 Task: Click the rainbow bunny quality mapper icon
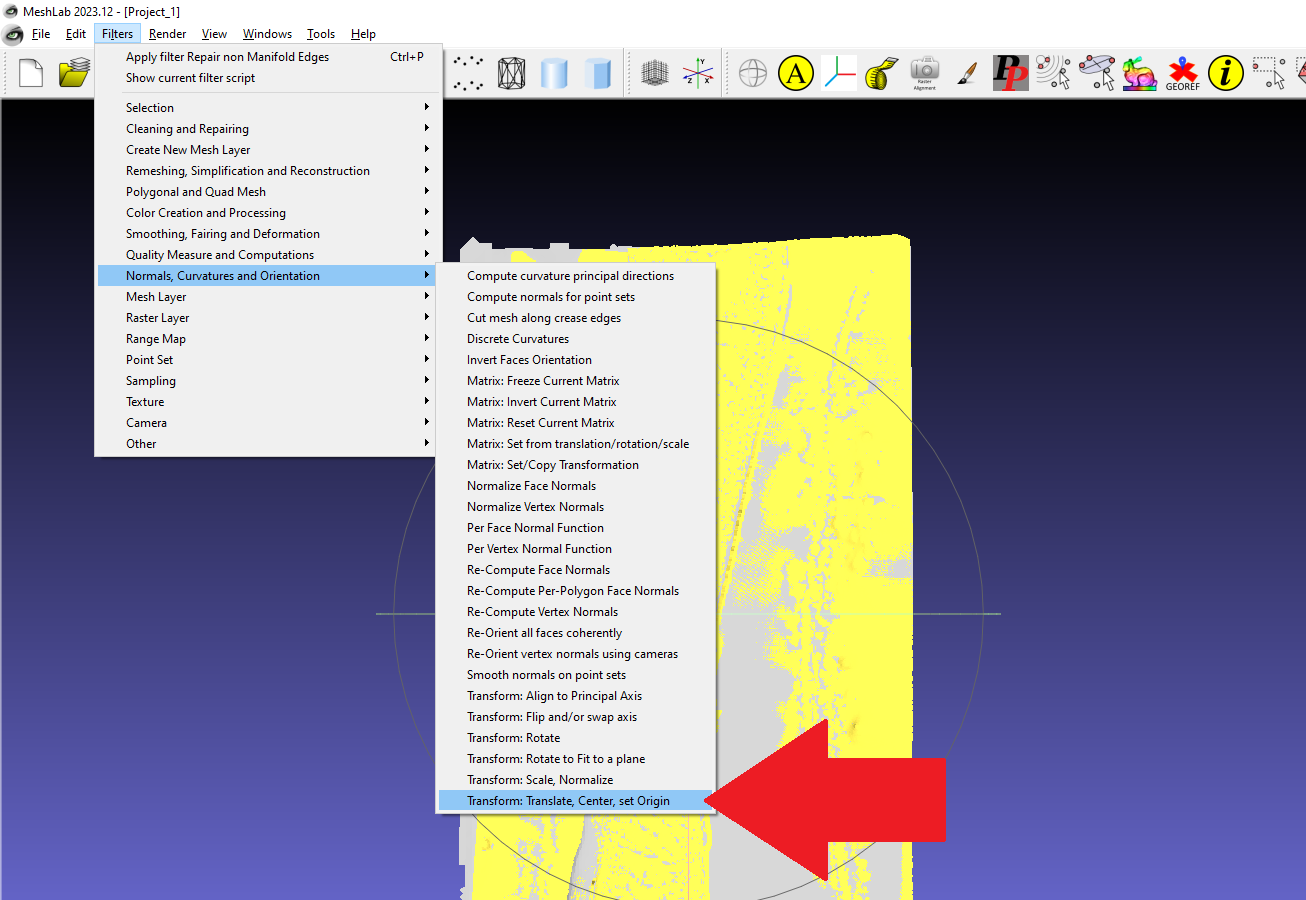1139,73
